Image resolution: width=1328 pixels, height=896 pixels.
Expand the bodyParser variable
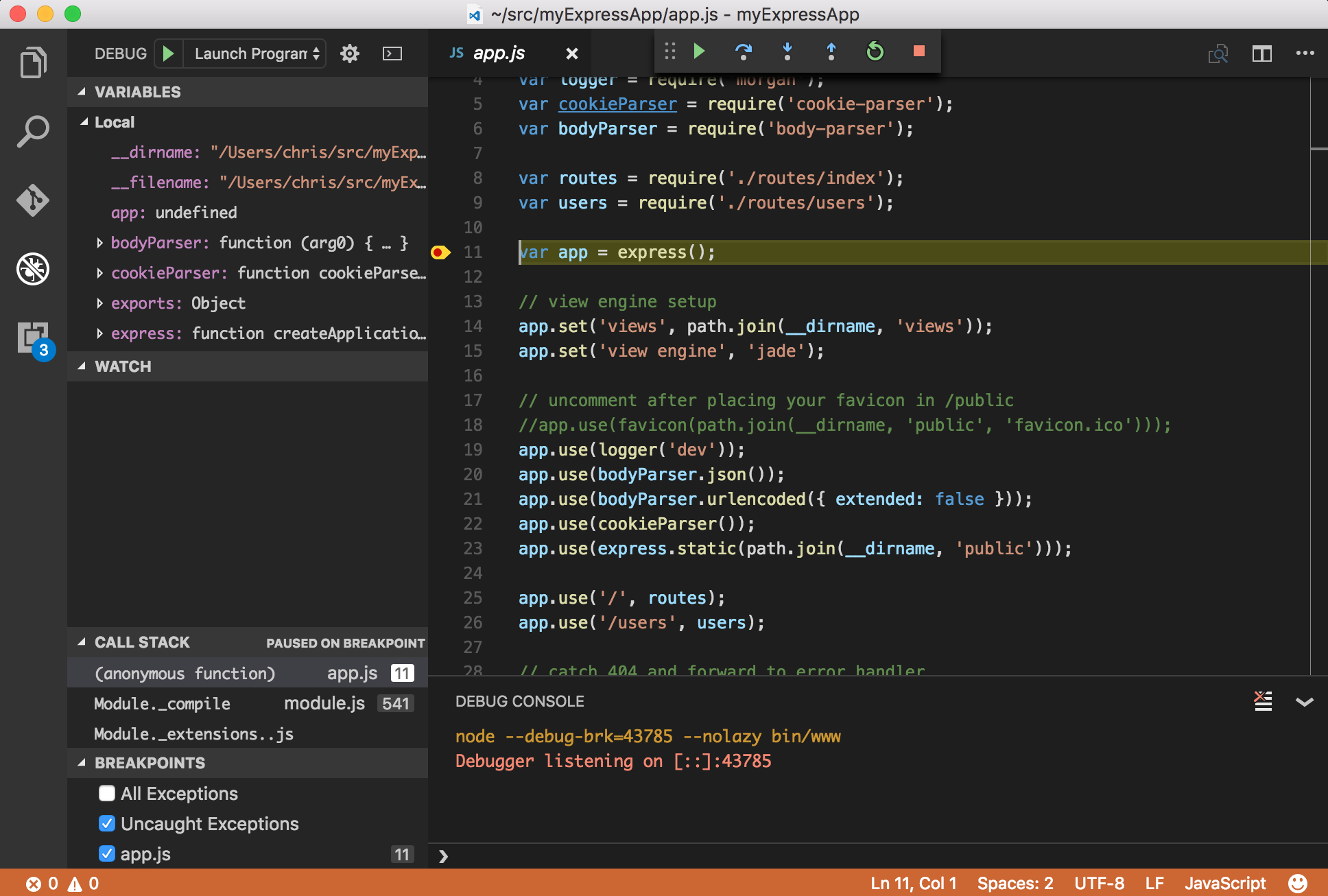pyautogui.click(x=100, y=243)
